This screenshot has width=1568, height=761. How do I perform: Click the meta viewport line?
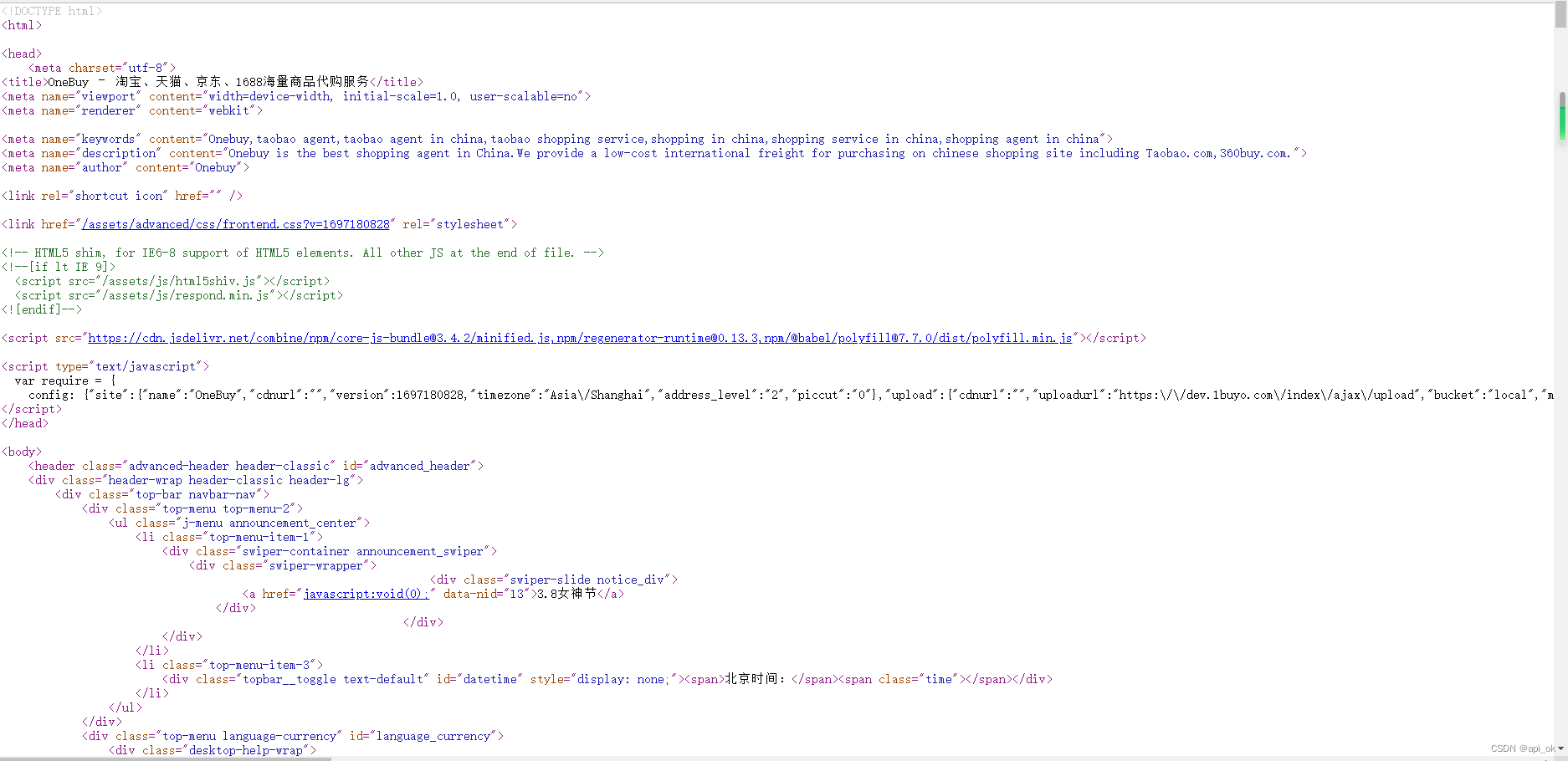click(296, 96)
